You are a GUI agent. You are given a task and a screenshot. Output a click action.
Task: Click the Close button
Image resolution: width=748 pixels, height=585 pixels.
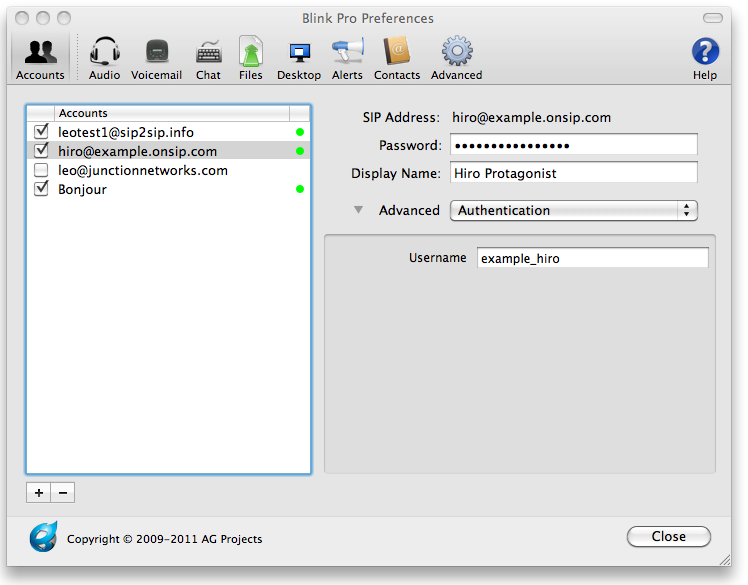pos(669,536)
